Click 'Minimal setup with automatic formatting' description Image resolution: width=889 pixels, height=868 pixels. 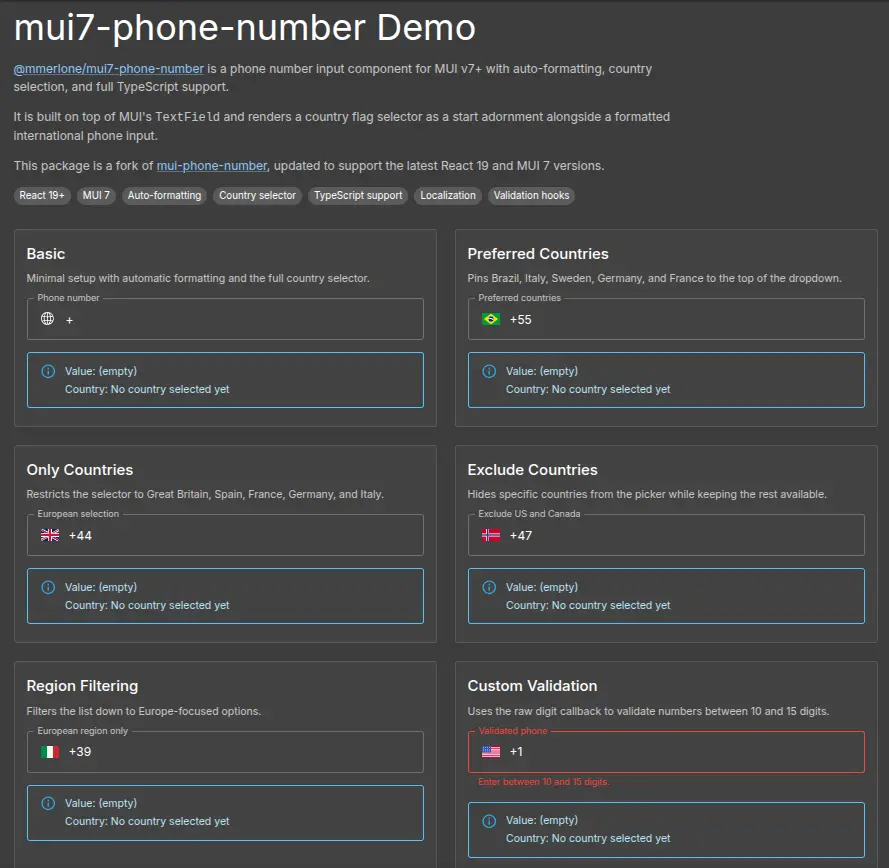click(x=198, y=278)
